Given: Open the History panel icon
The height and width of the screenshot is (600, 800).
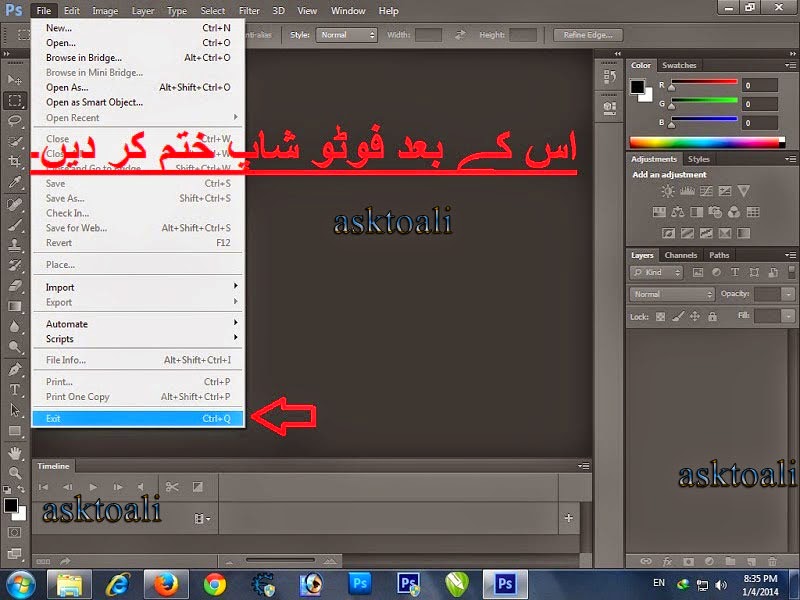Looking at the screenshot, I should pyautogui.click(x=609, y=77).
